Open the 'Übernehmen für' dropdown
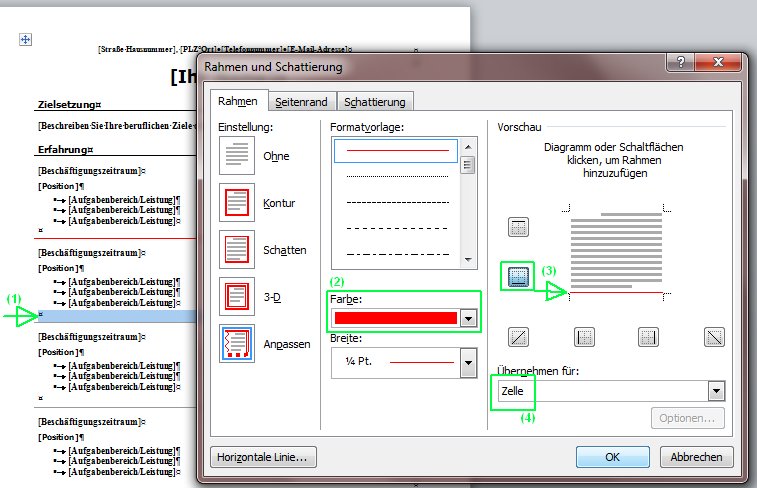 tap(715, 391)
